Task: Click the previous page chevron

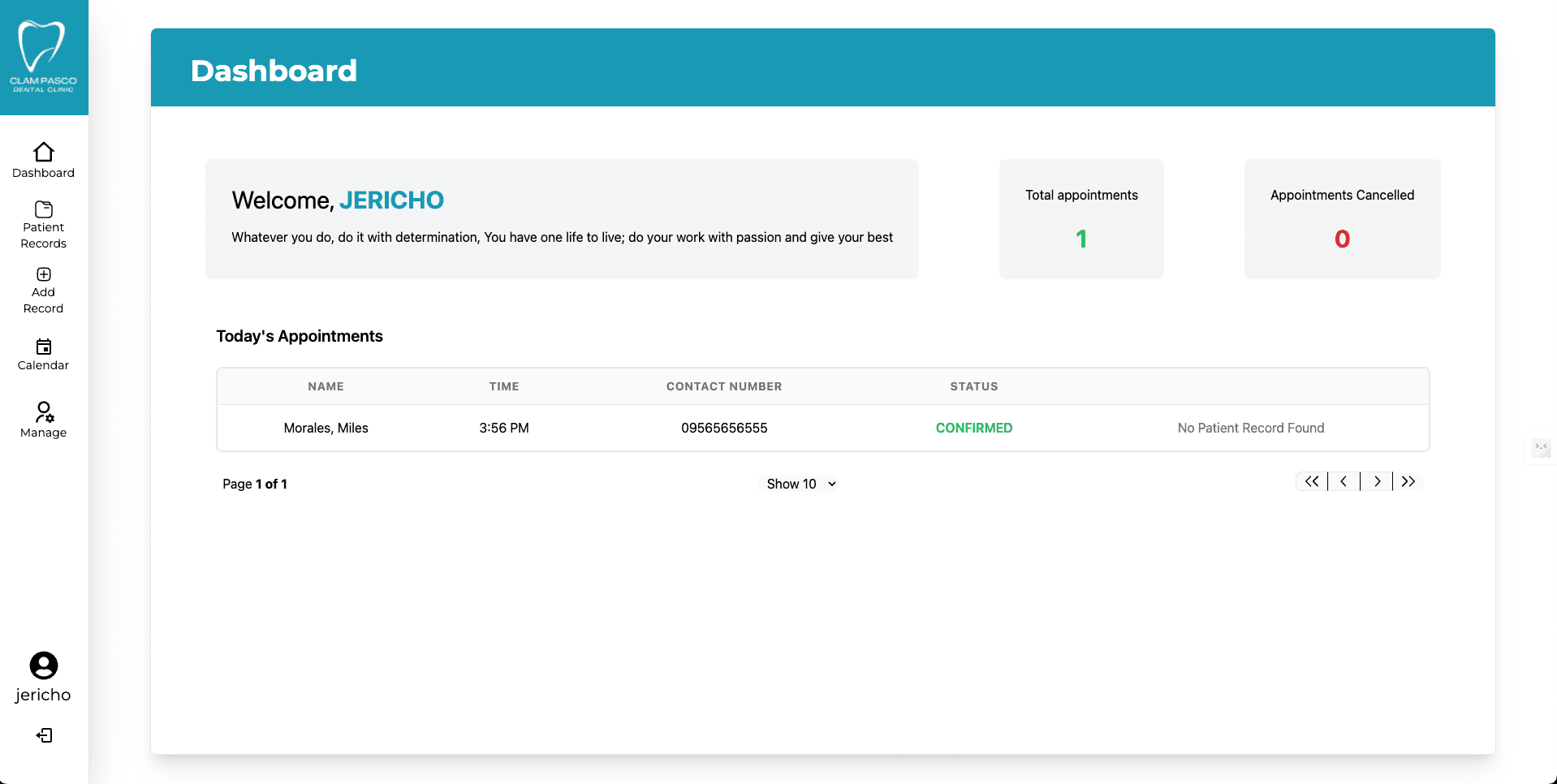Action: (1344, 480)
